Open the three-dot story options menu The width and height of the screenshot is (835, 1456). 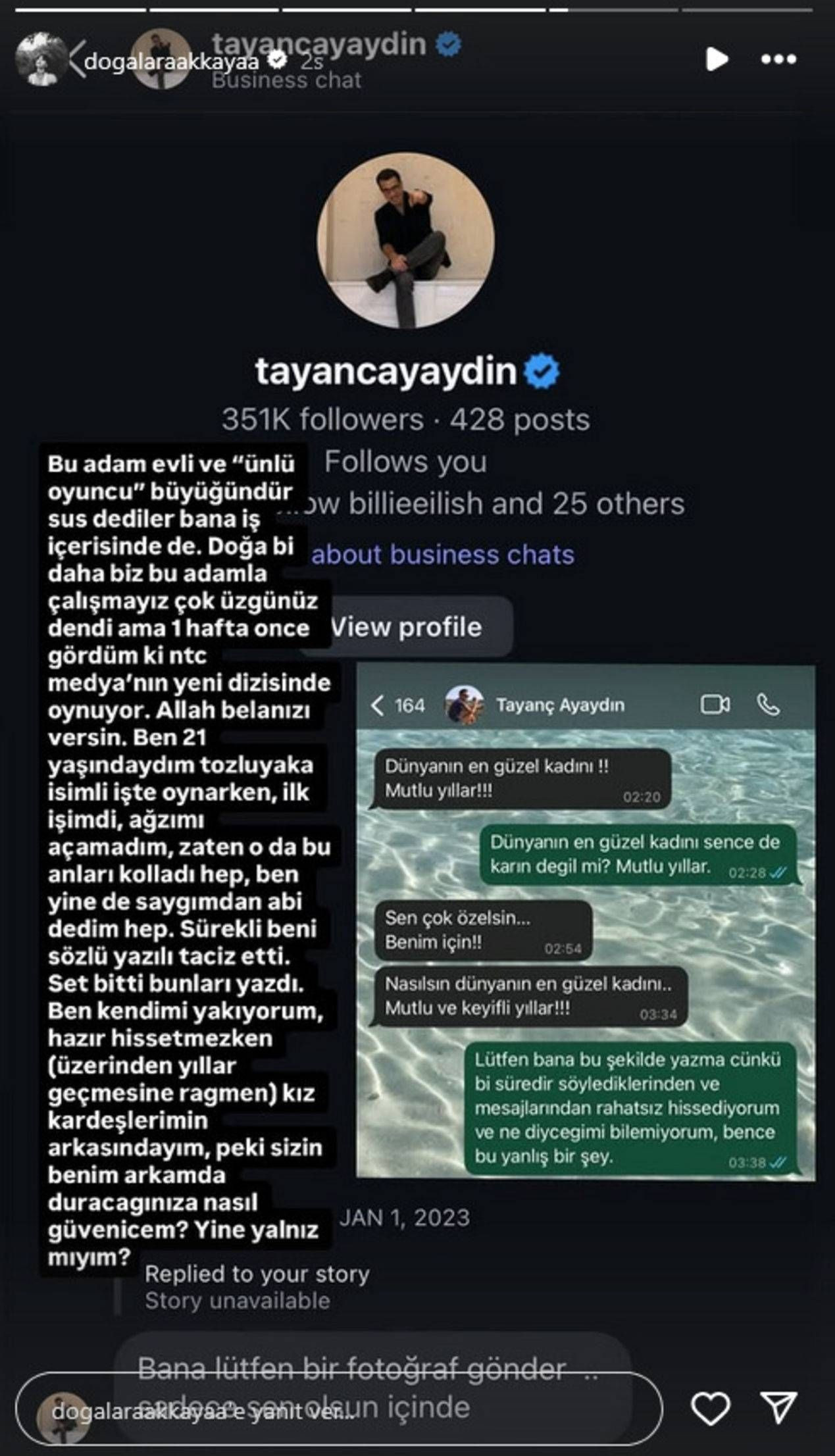(778, 59)
